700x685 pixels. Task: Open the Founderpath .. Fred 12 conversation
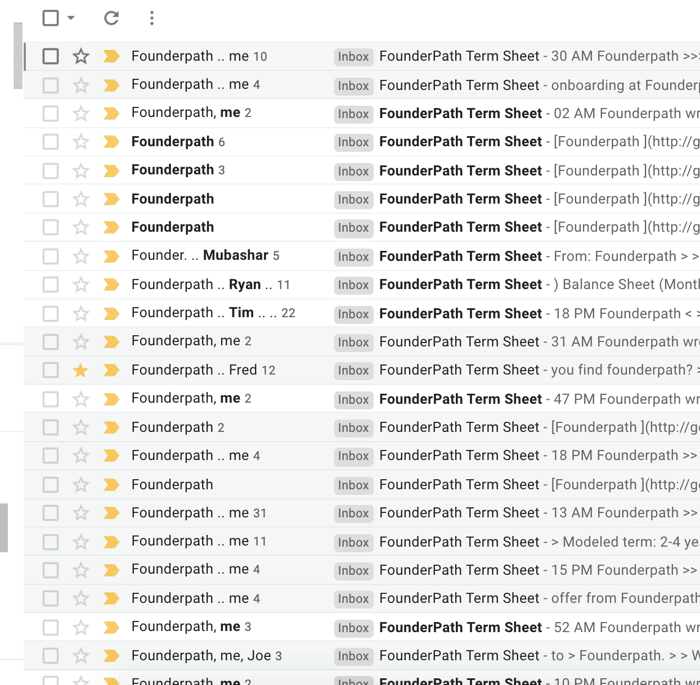pos(362,370)
